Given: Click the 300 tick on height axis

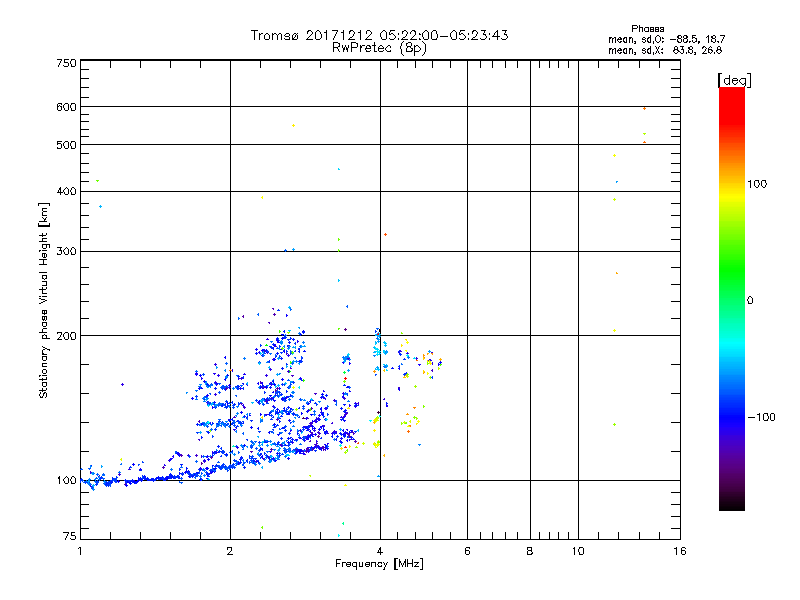Looking at the screenshot, I should 66,251.
